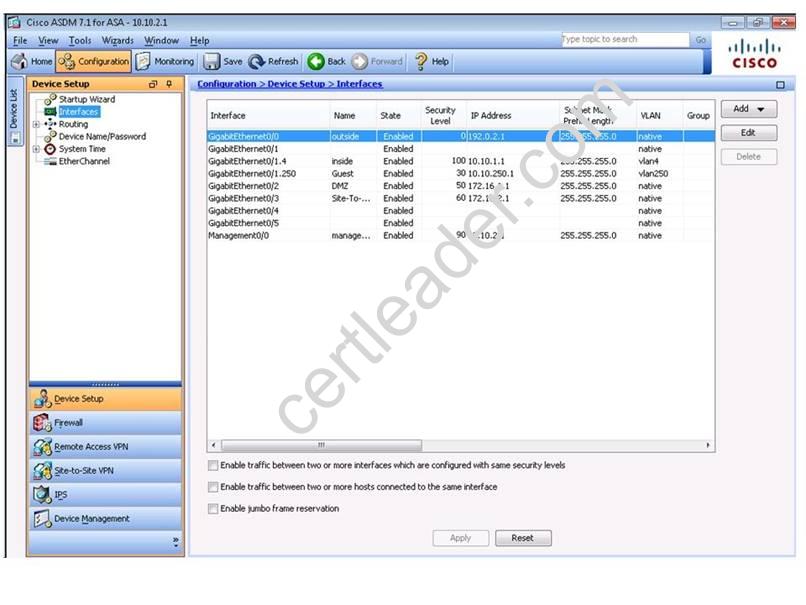Open the Home view icon
Viewport: 806px width, 605px height.
(x=20, y=61)
